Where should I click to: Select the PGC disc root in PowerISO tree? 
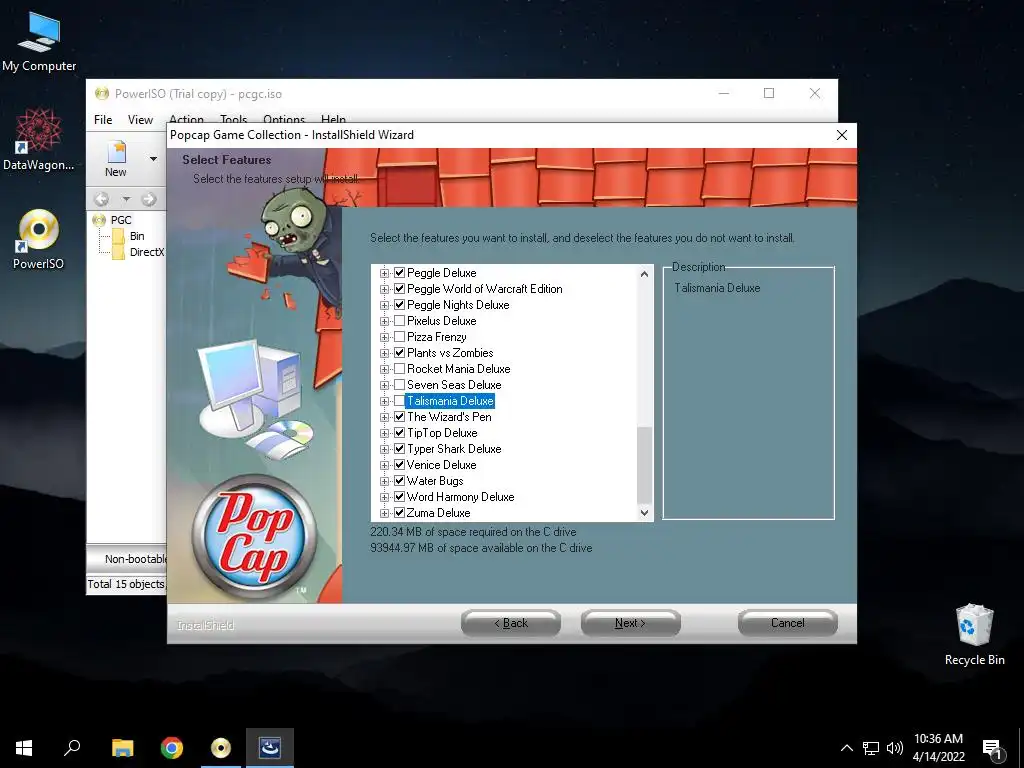click(121, 220)
